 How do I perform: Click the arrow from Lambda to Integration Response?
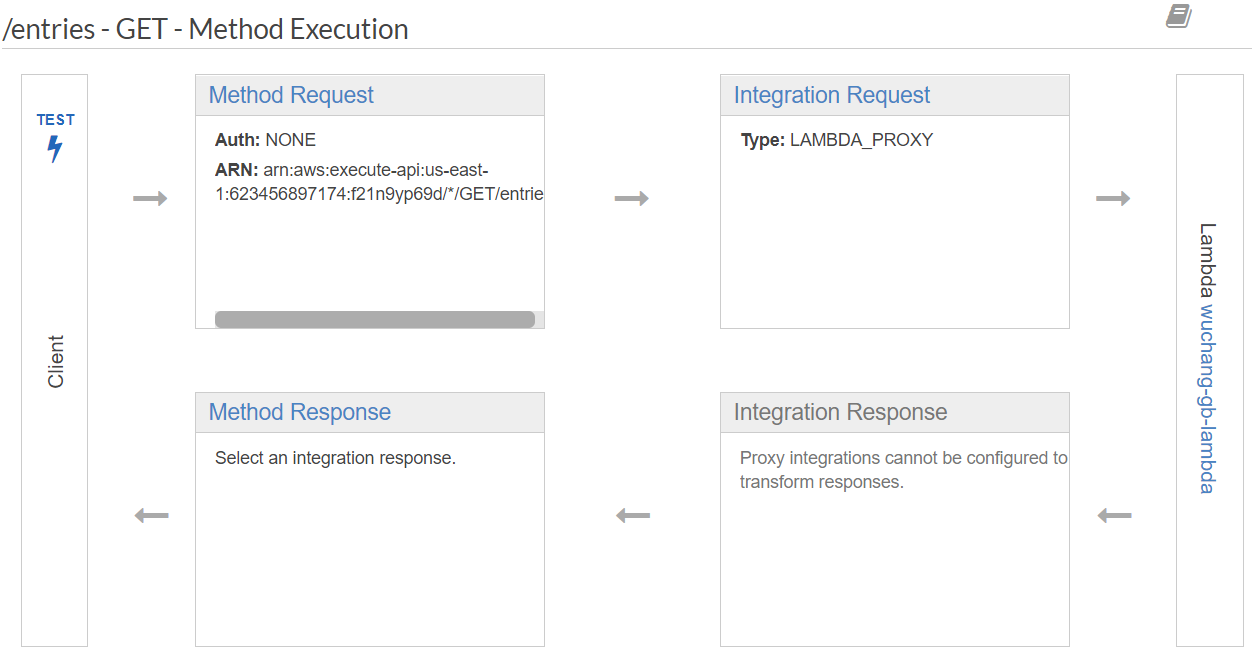[1114, 516]
